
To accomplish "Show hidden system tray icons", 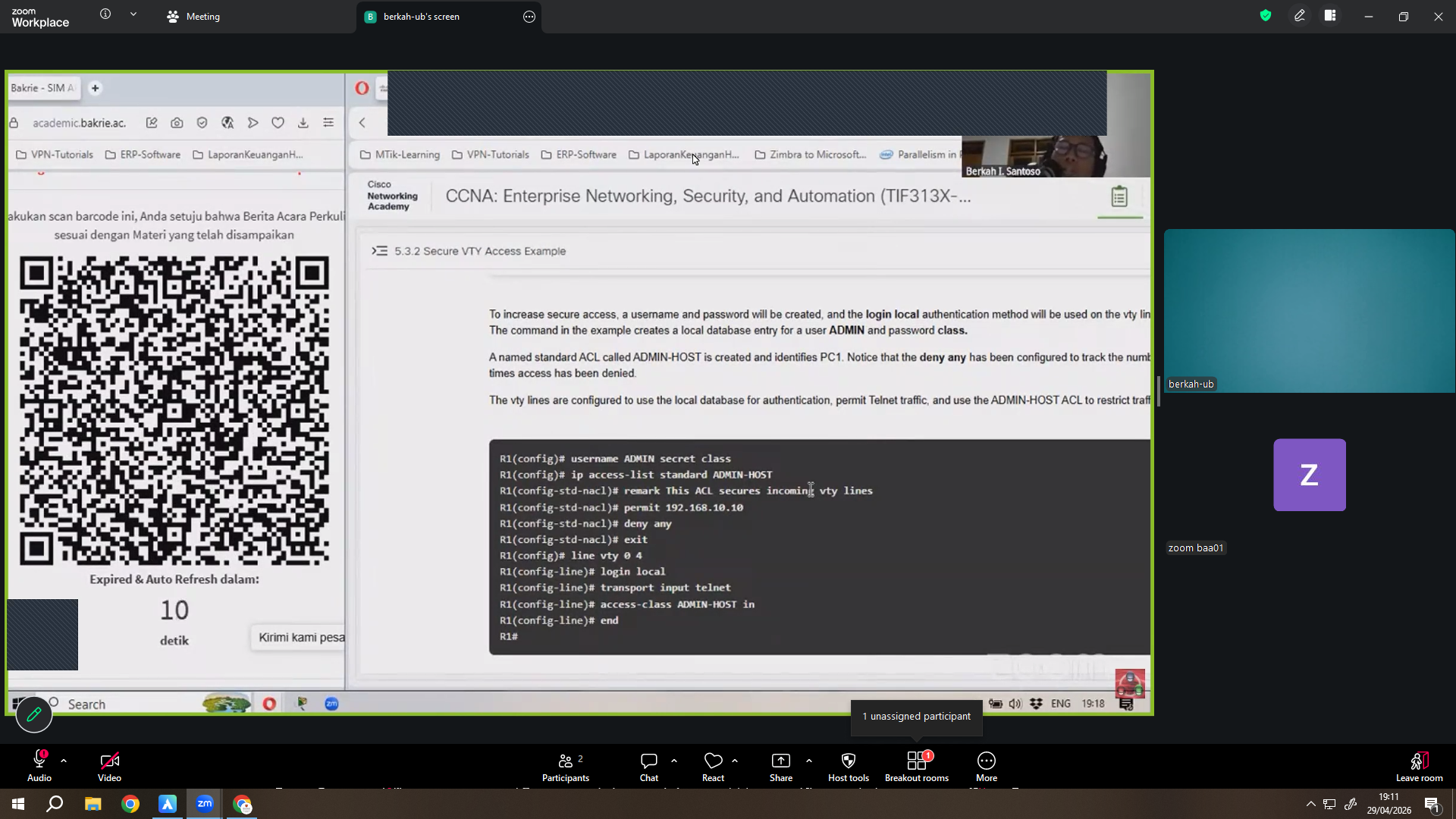I will 1310,804.
